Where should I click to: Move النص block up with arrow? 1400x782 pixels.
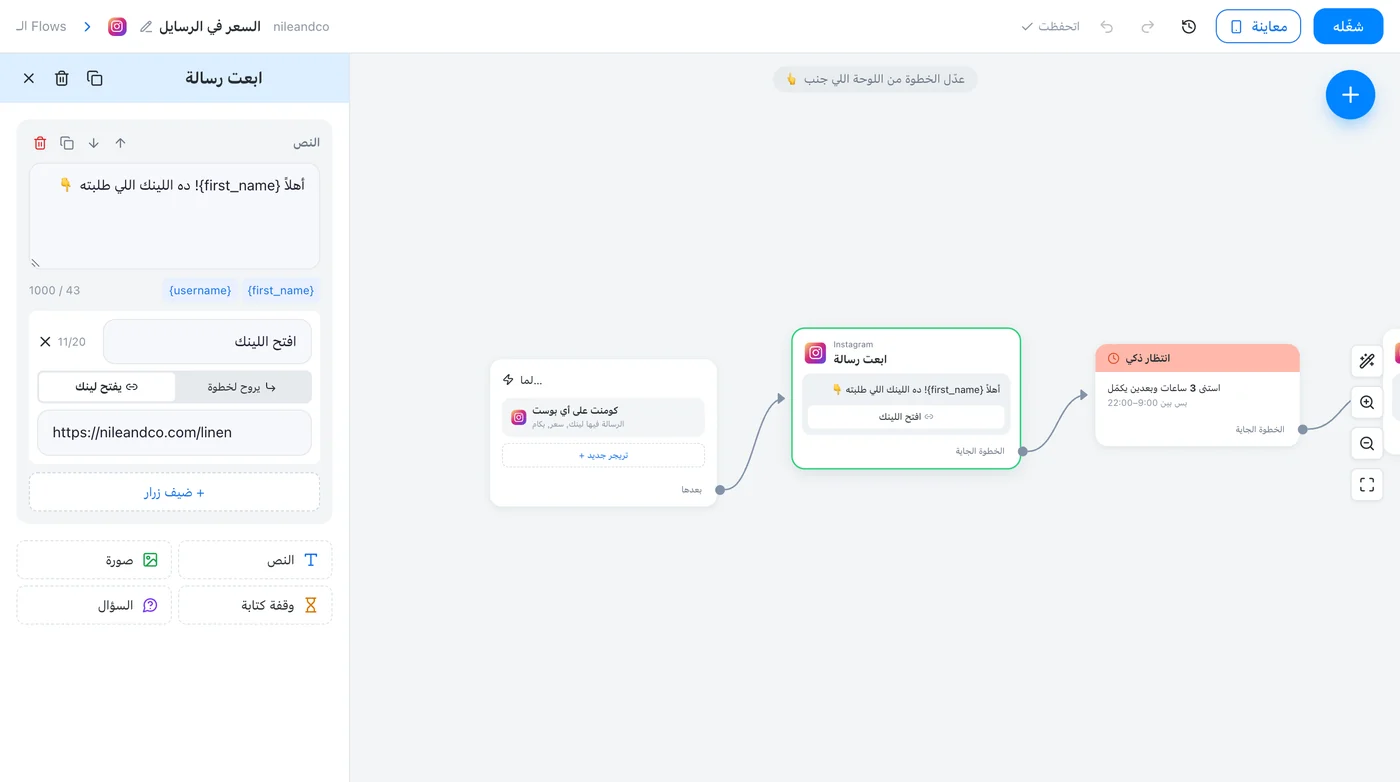[x=120, y=143]
